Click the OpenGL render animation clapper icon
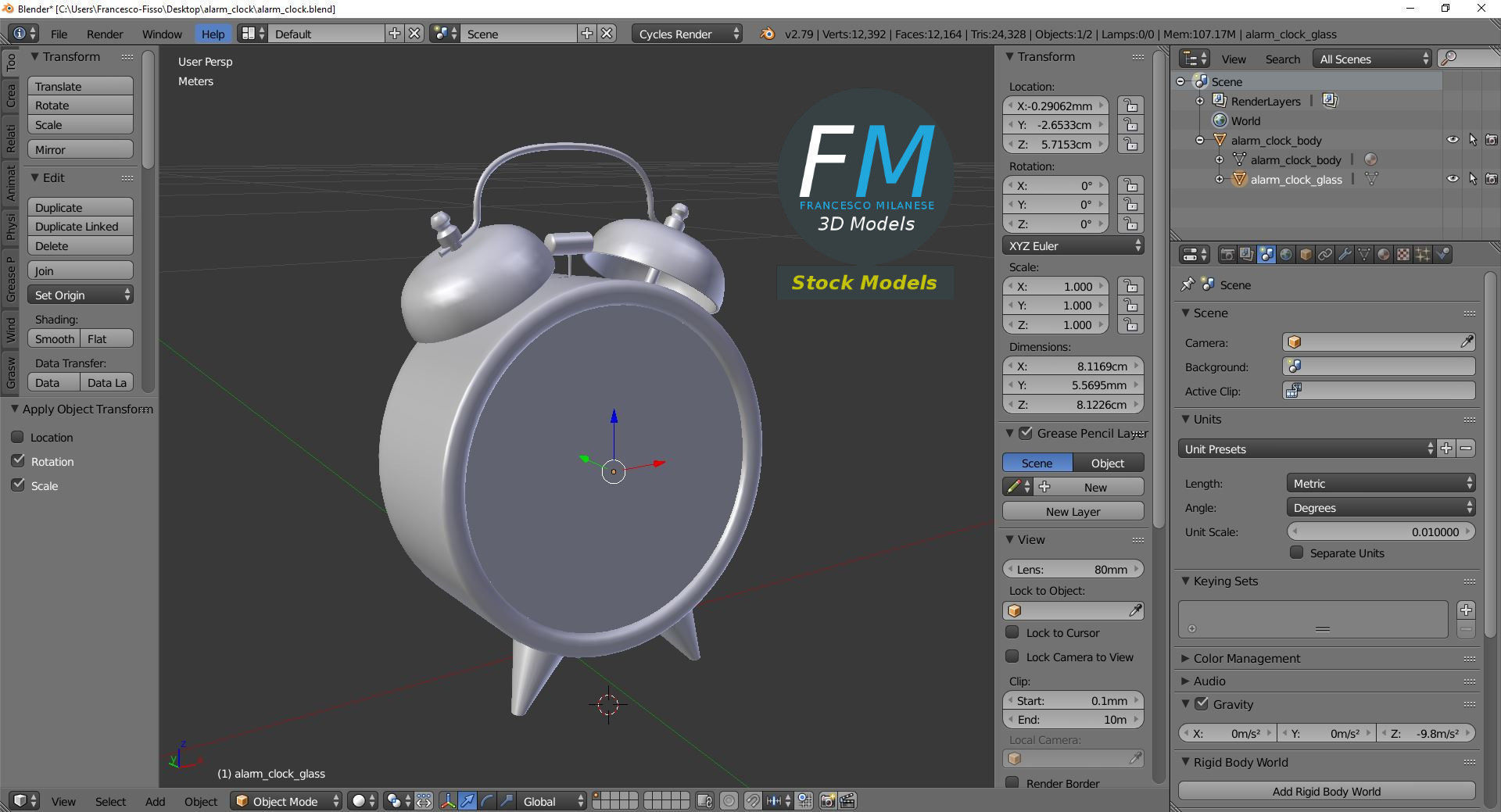 point(847,801)
